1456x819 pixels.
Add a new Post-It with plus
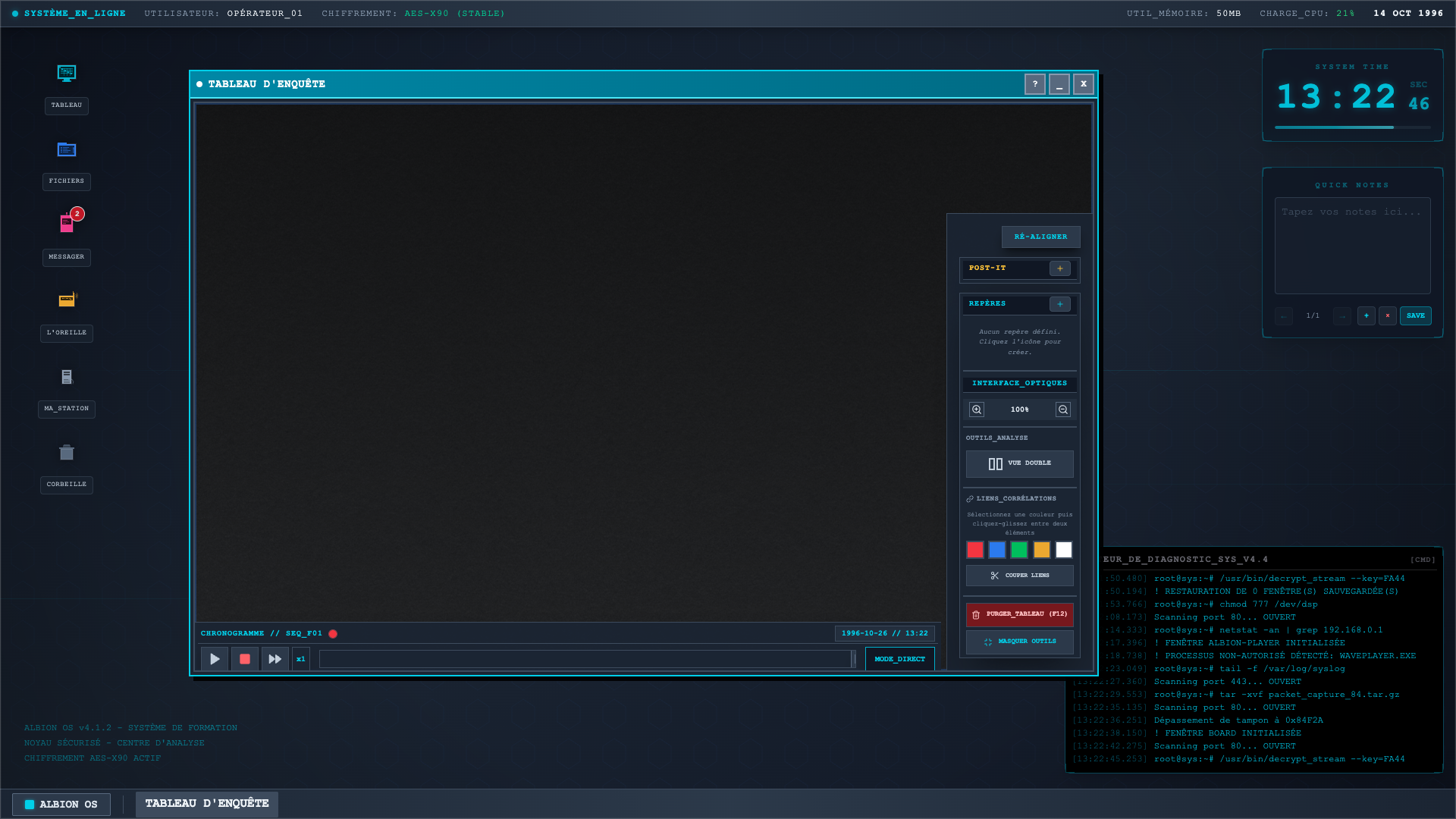1059,268
